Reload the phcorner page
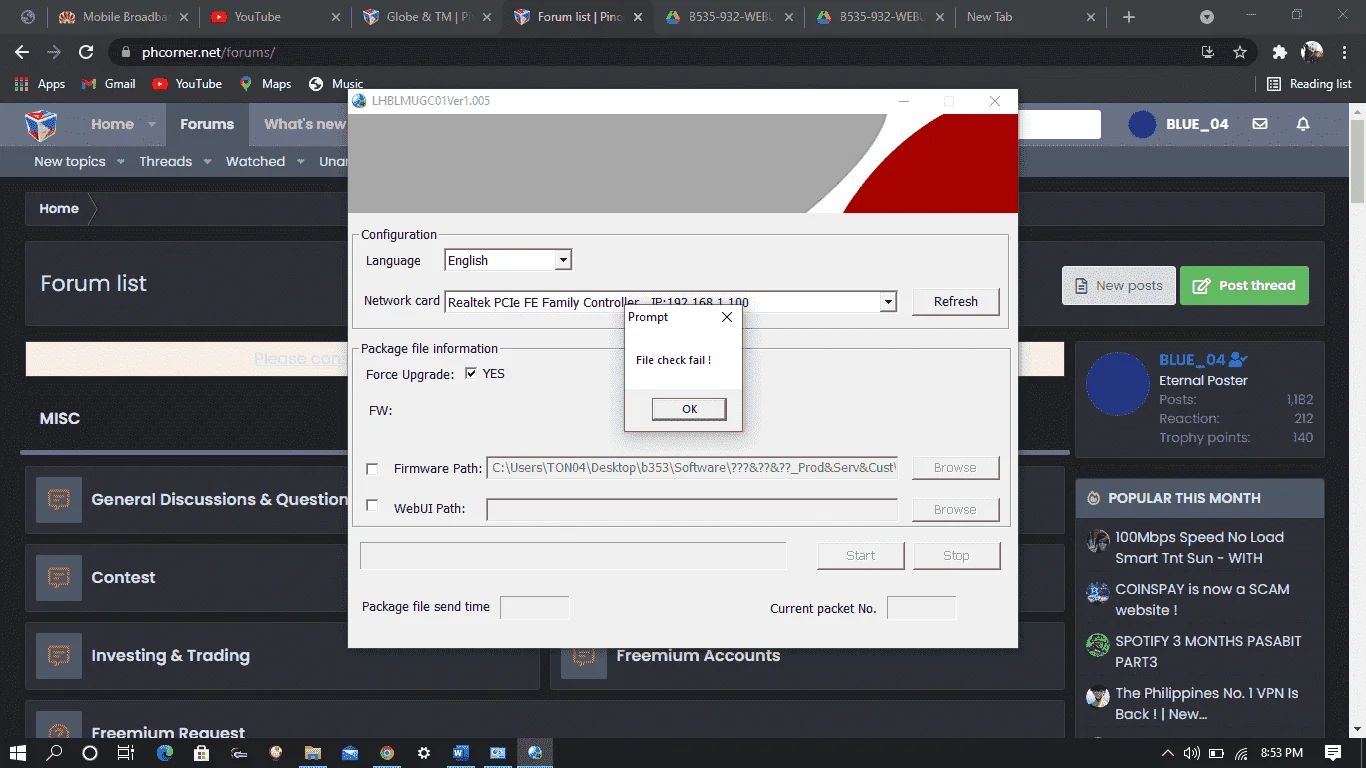The width and height of the screenshot is (1366, 768). tap(86, 52)
